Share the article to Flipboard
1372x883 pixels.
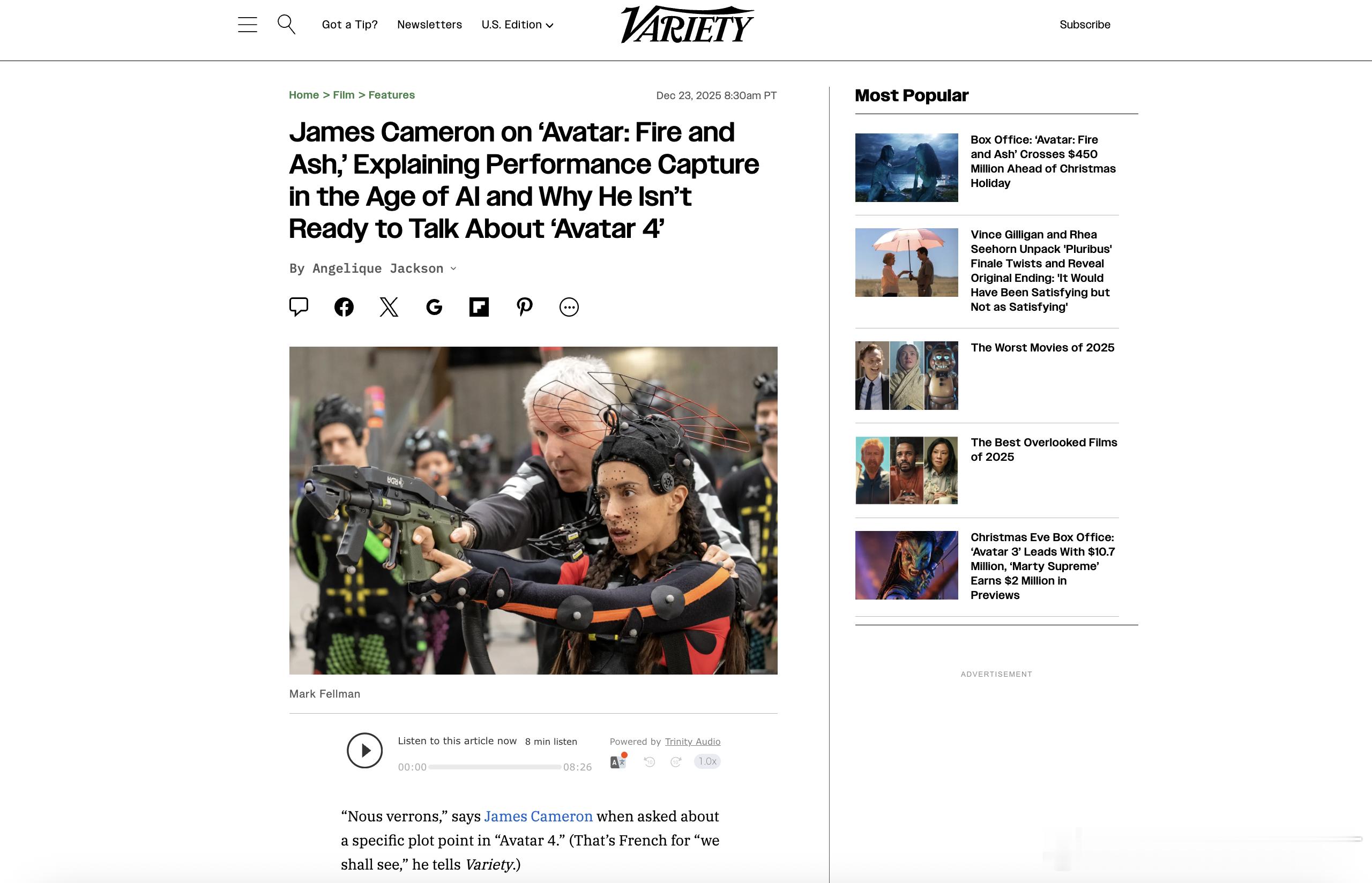point(479,307)
